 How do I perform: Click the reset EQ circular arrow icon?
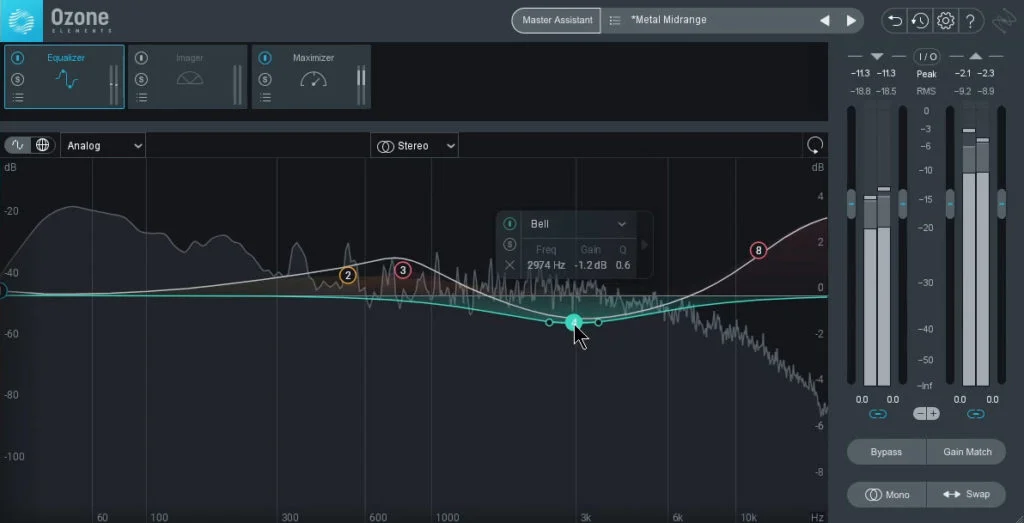815,145
